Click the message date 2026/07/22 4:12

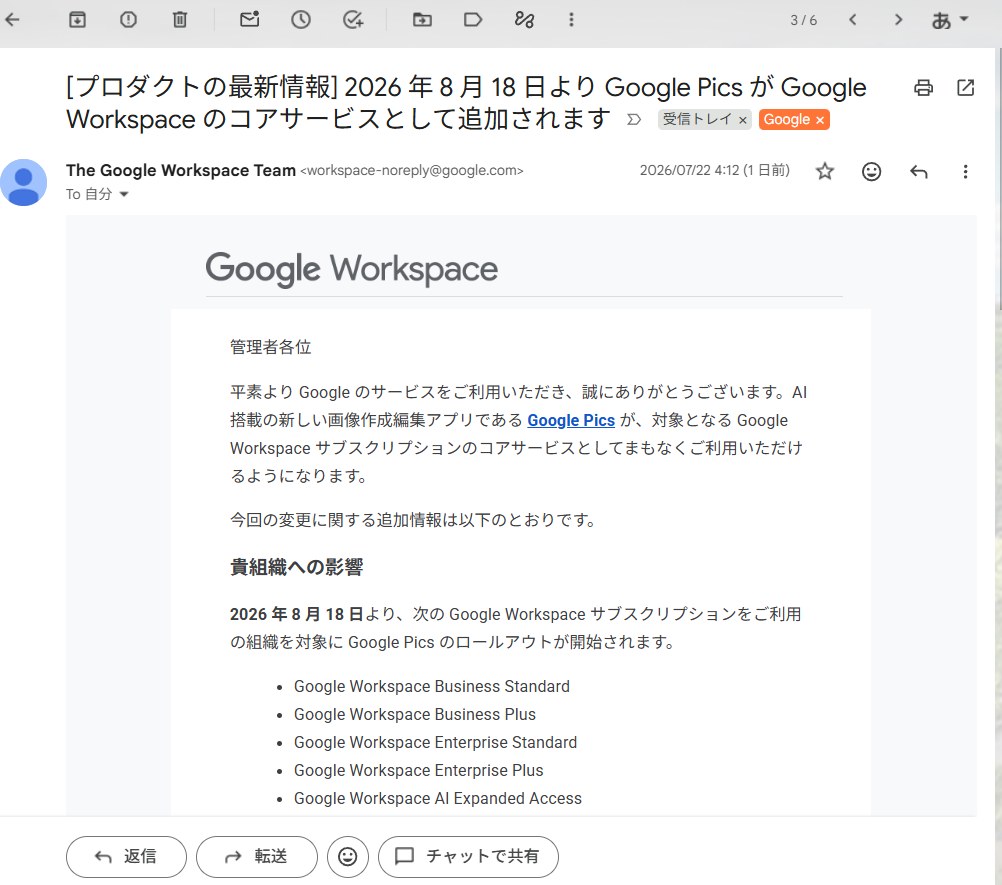pyautogui.click(x=714, y=170)
